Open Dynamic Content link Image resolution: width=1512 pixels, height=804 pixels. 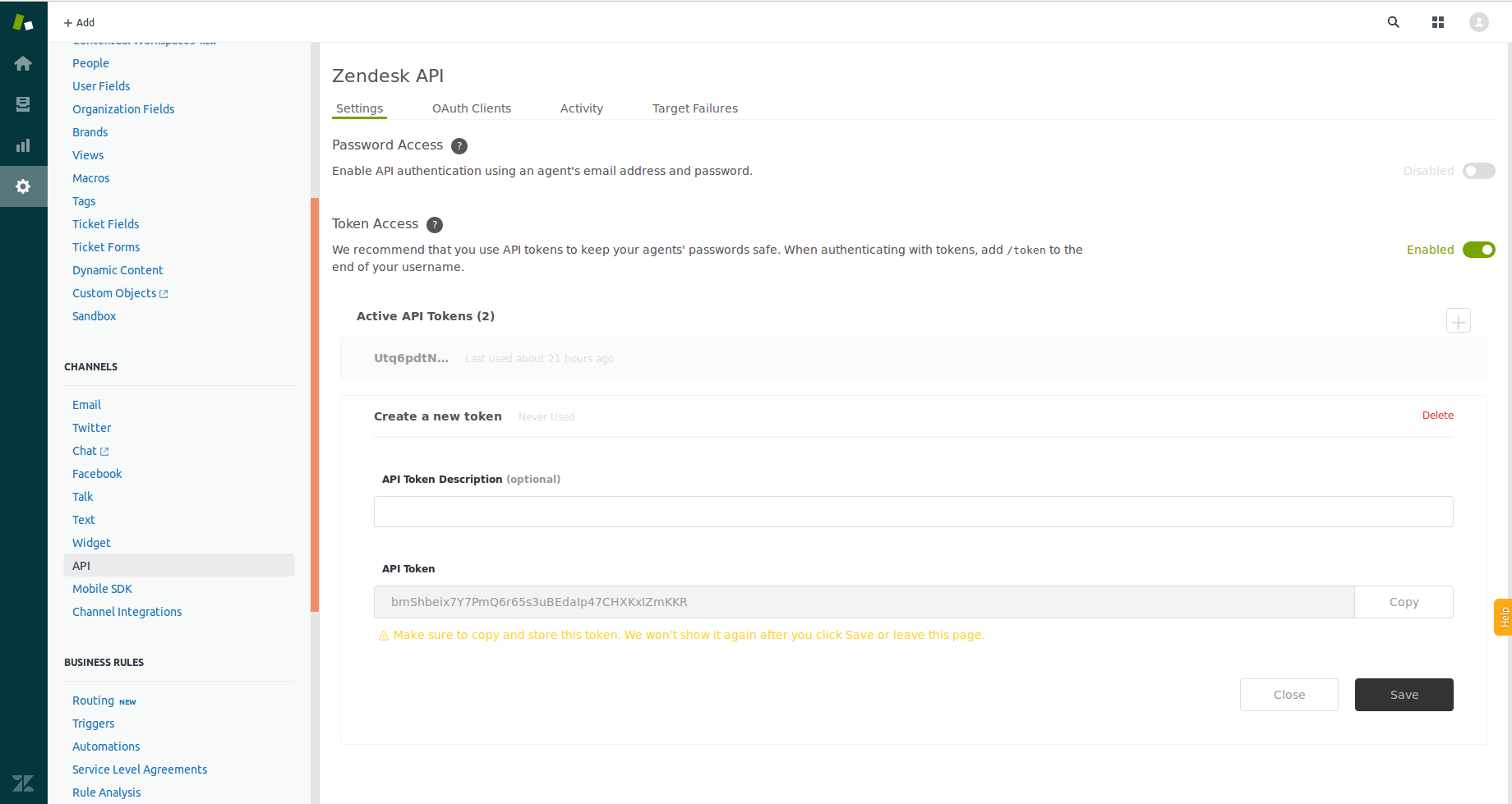(x=118, y=270)
